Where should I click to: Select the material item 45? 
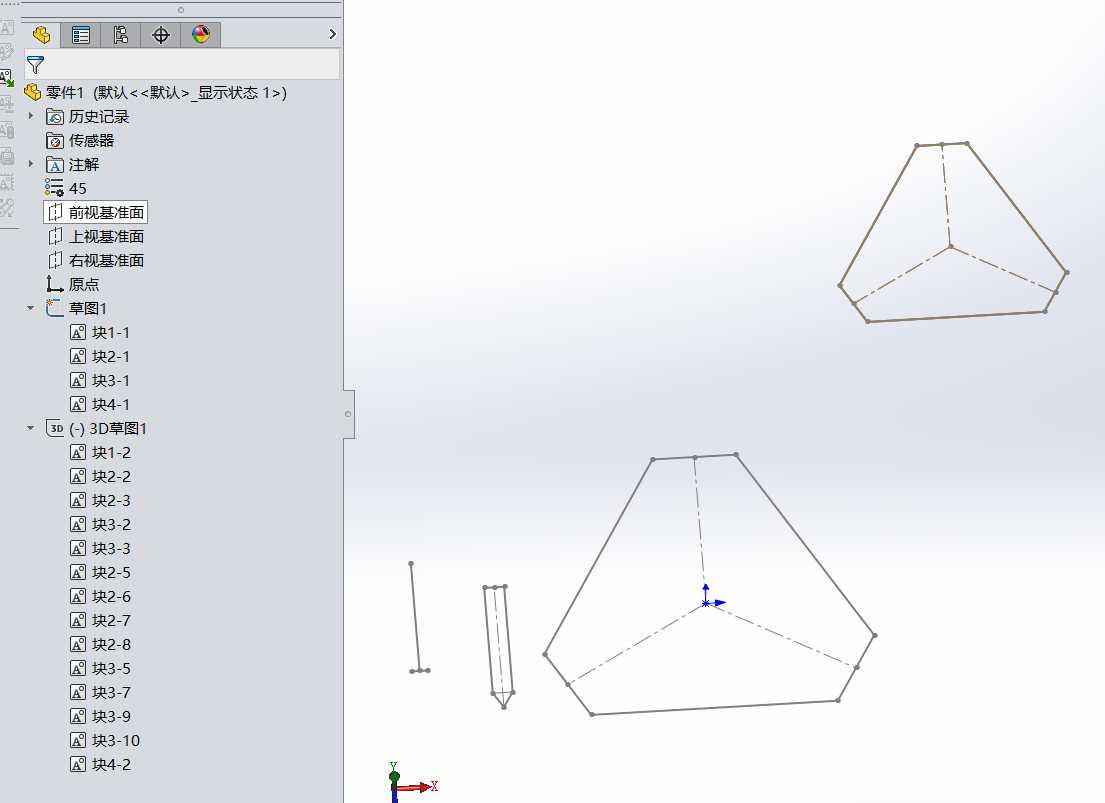[77, 188]
